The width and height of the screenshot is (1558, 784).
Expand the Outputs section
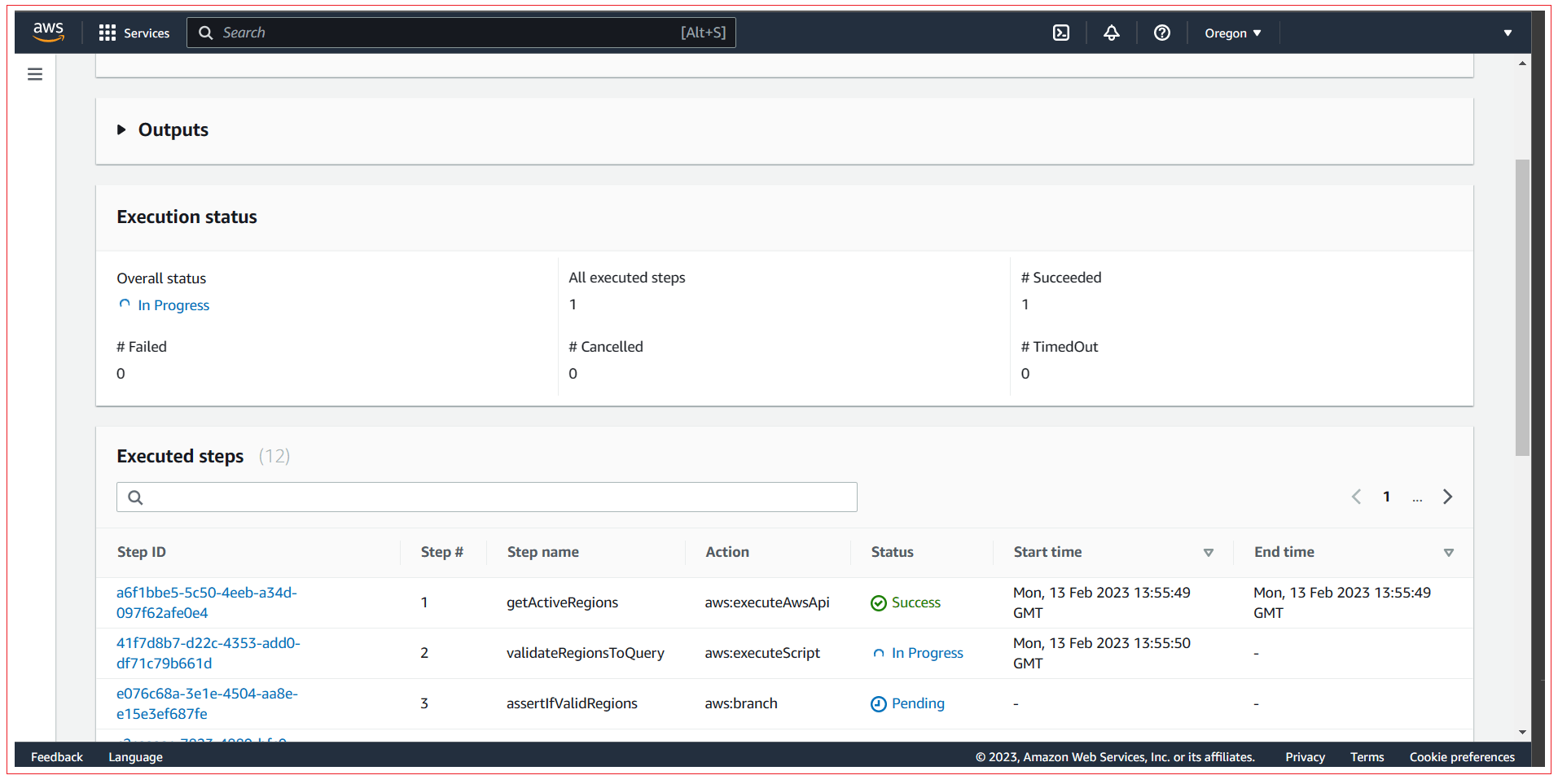[121, 129]
